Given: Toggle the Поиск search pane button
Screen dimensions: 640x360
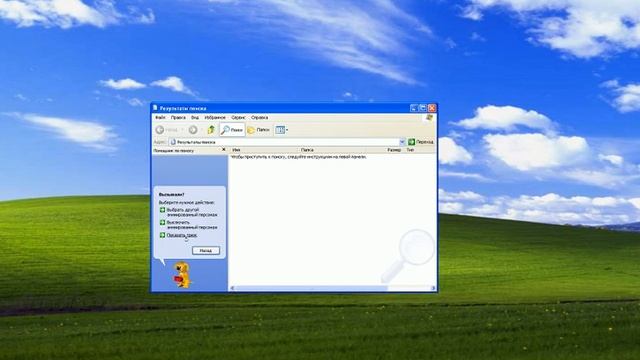Looking at the screenshot, I should pos(232,130).
